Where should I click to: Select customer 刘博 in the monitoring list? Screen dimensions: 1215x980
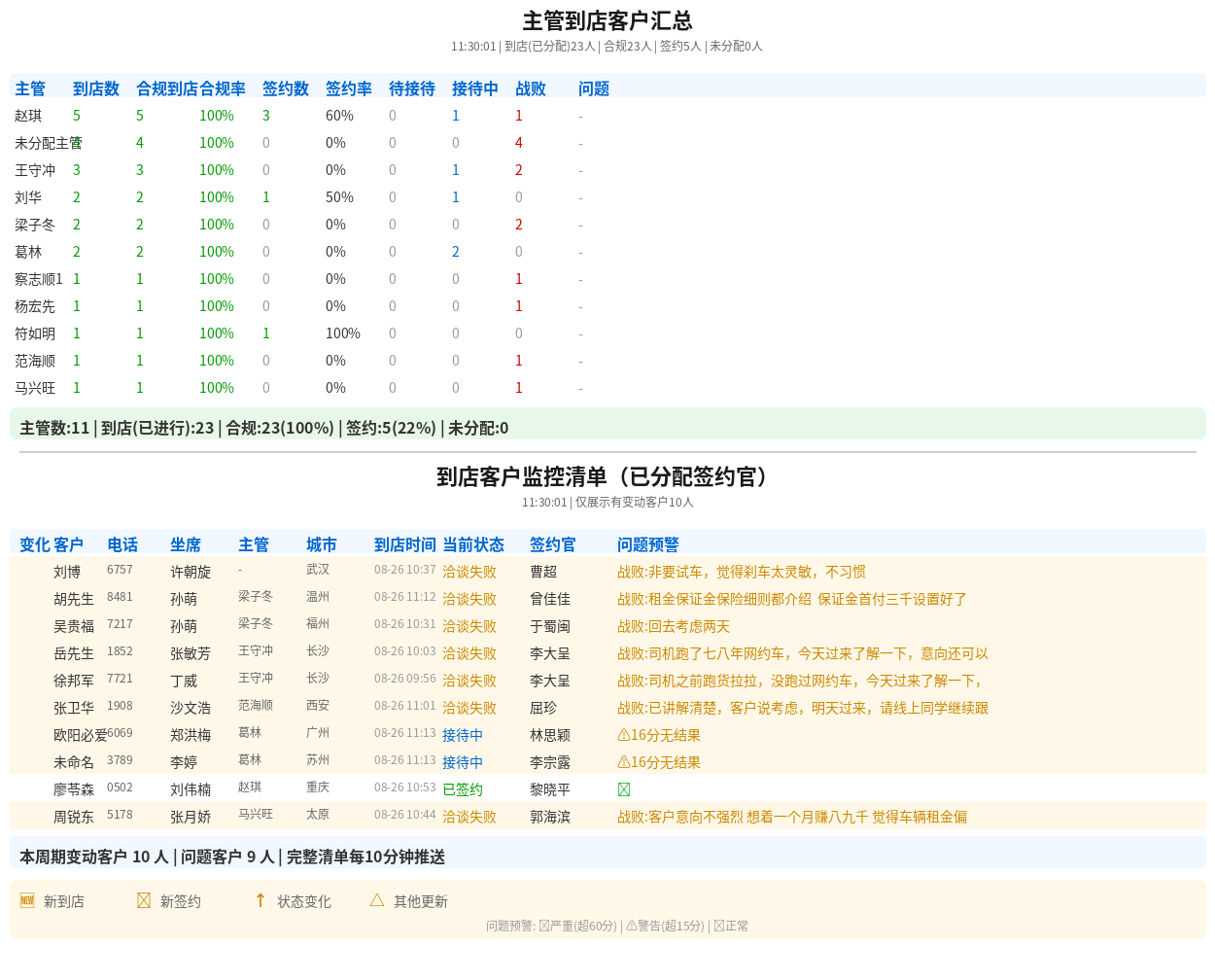tap(67, 572)
